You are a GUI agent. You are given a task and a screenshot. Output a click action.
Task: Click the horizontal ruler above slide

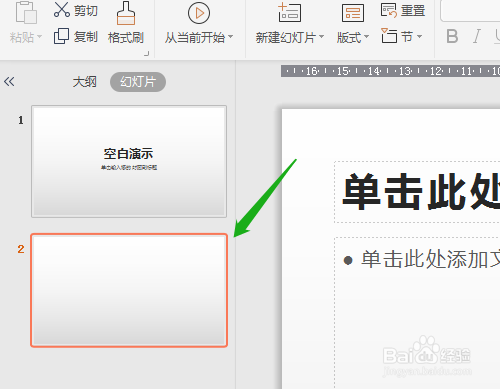pos(390,71)
